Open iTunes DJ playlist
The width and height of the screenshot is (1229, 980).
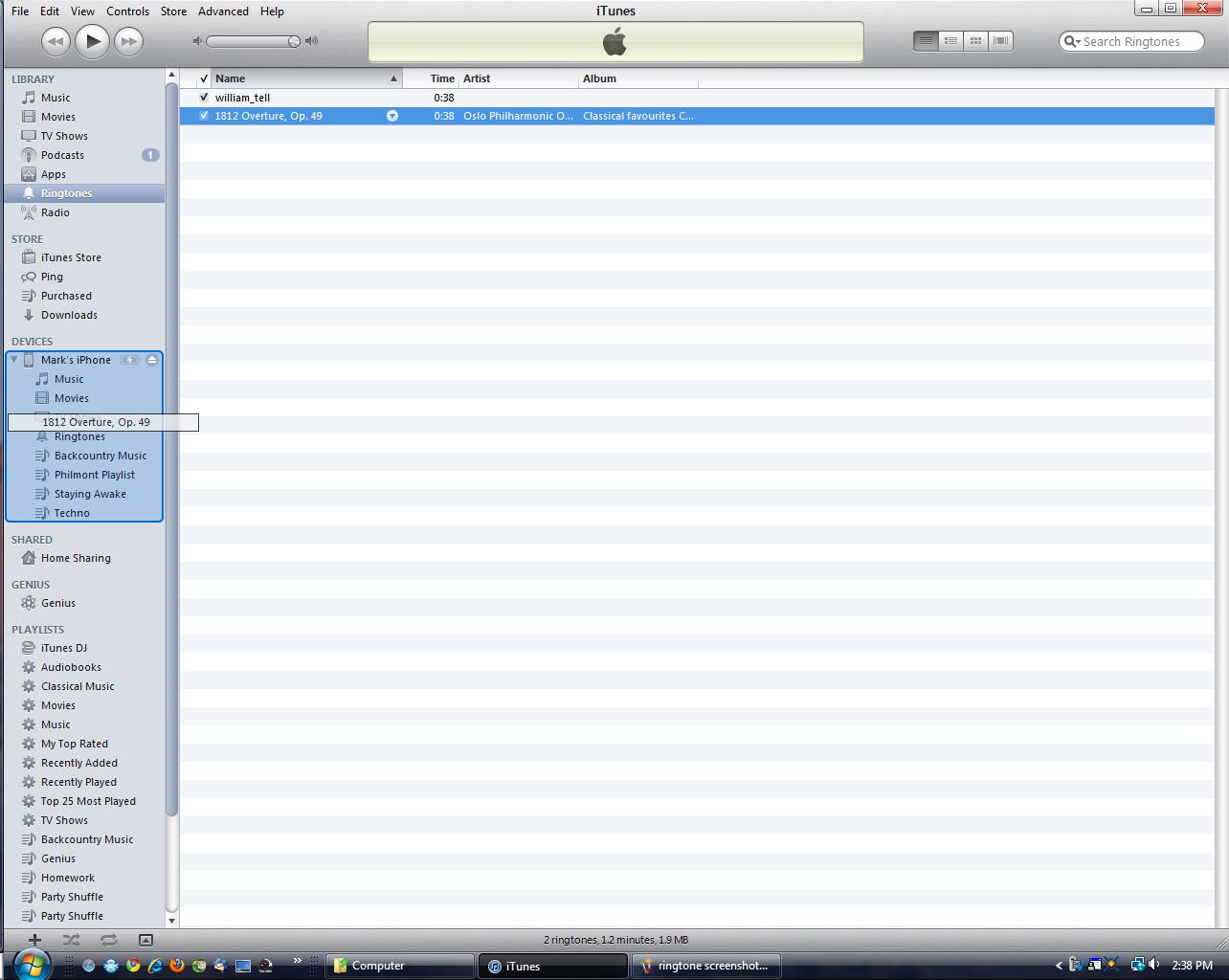[63, 648]
